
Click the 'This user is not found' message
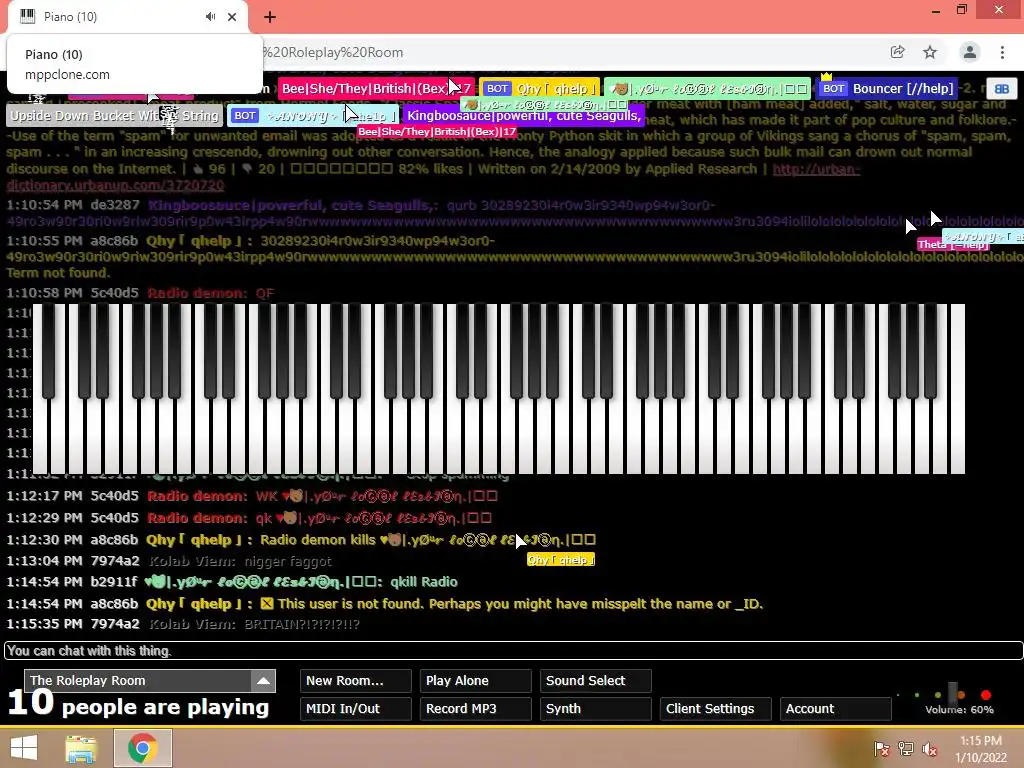click(x=511, y=604)
